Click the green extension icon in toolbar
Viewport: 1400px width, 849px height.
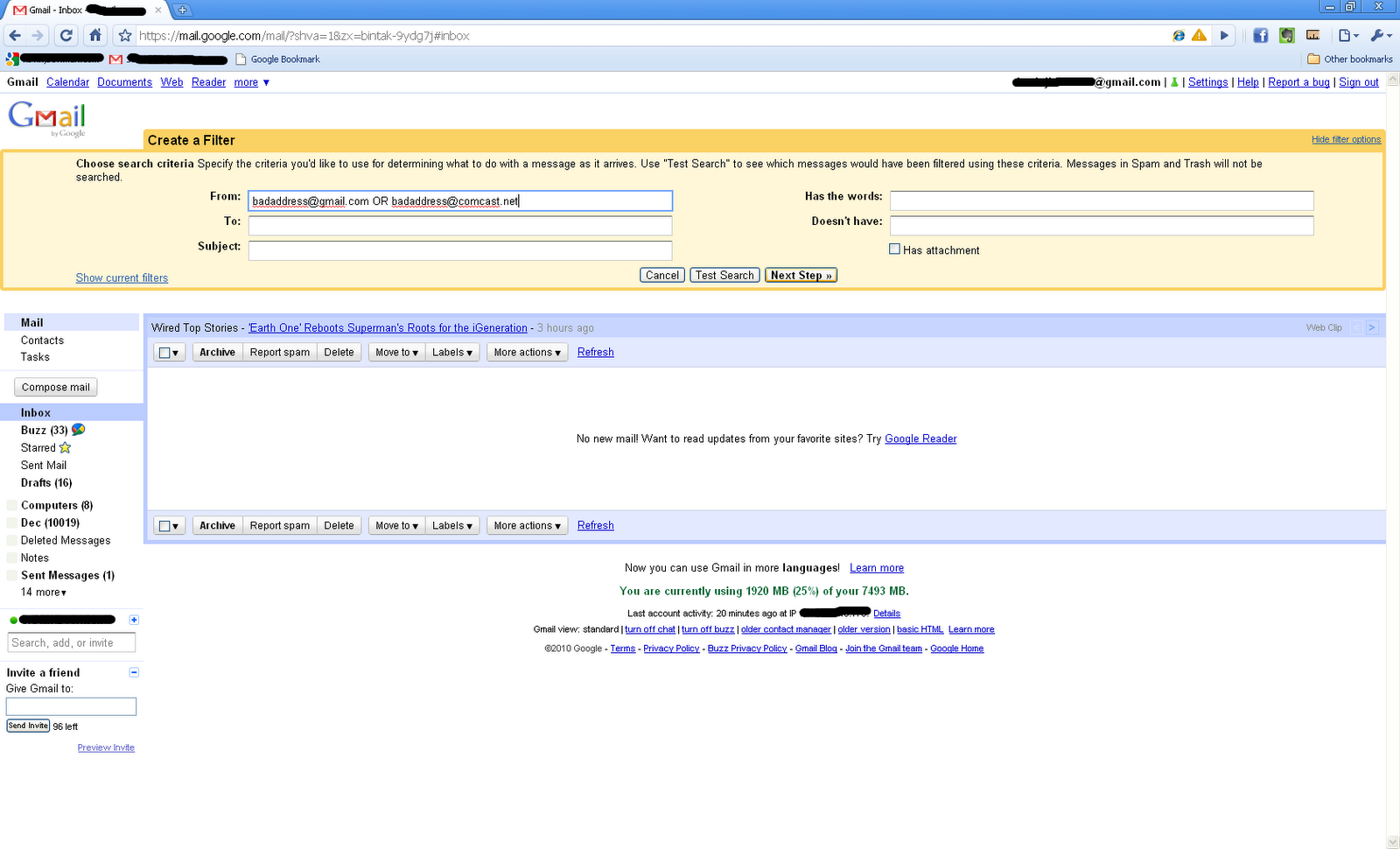[x=1286, y=36]
